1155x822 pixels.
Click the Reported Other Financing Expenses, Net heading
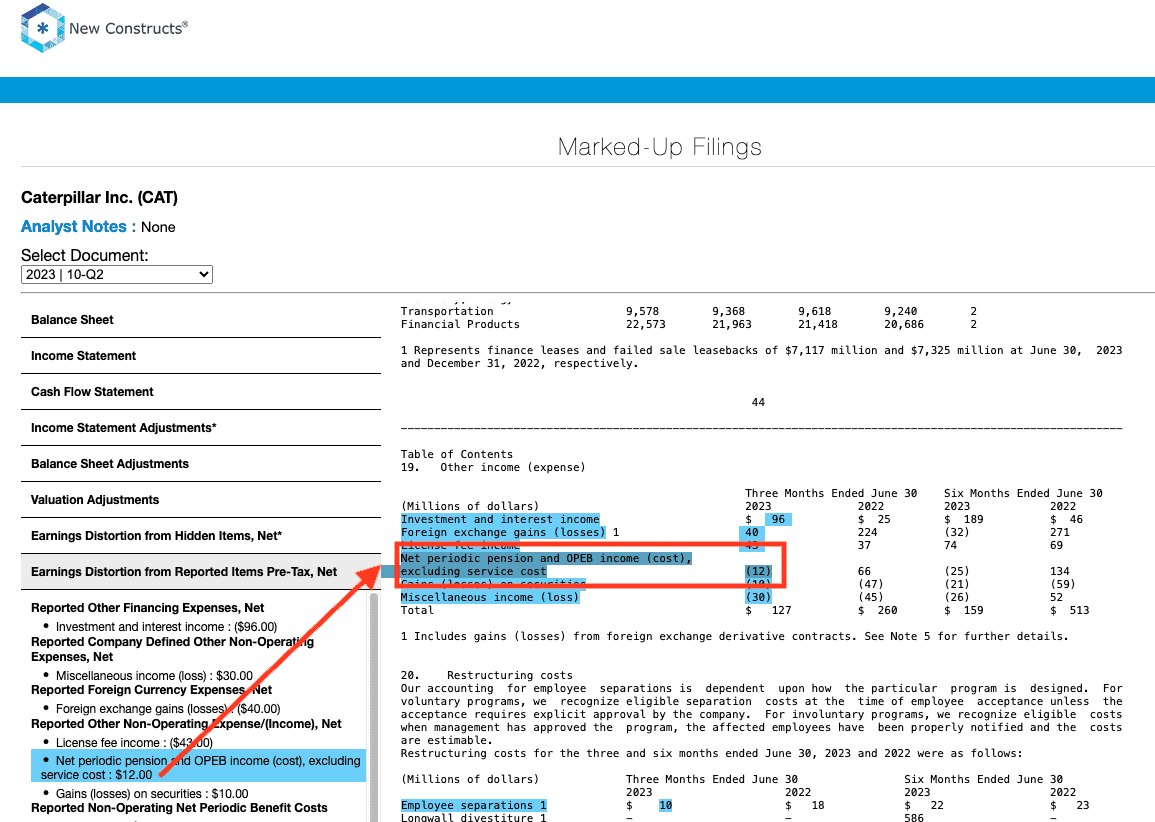[x=147, y=608]
